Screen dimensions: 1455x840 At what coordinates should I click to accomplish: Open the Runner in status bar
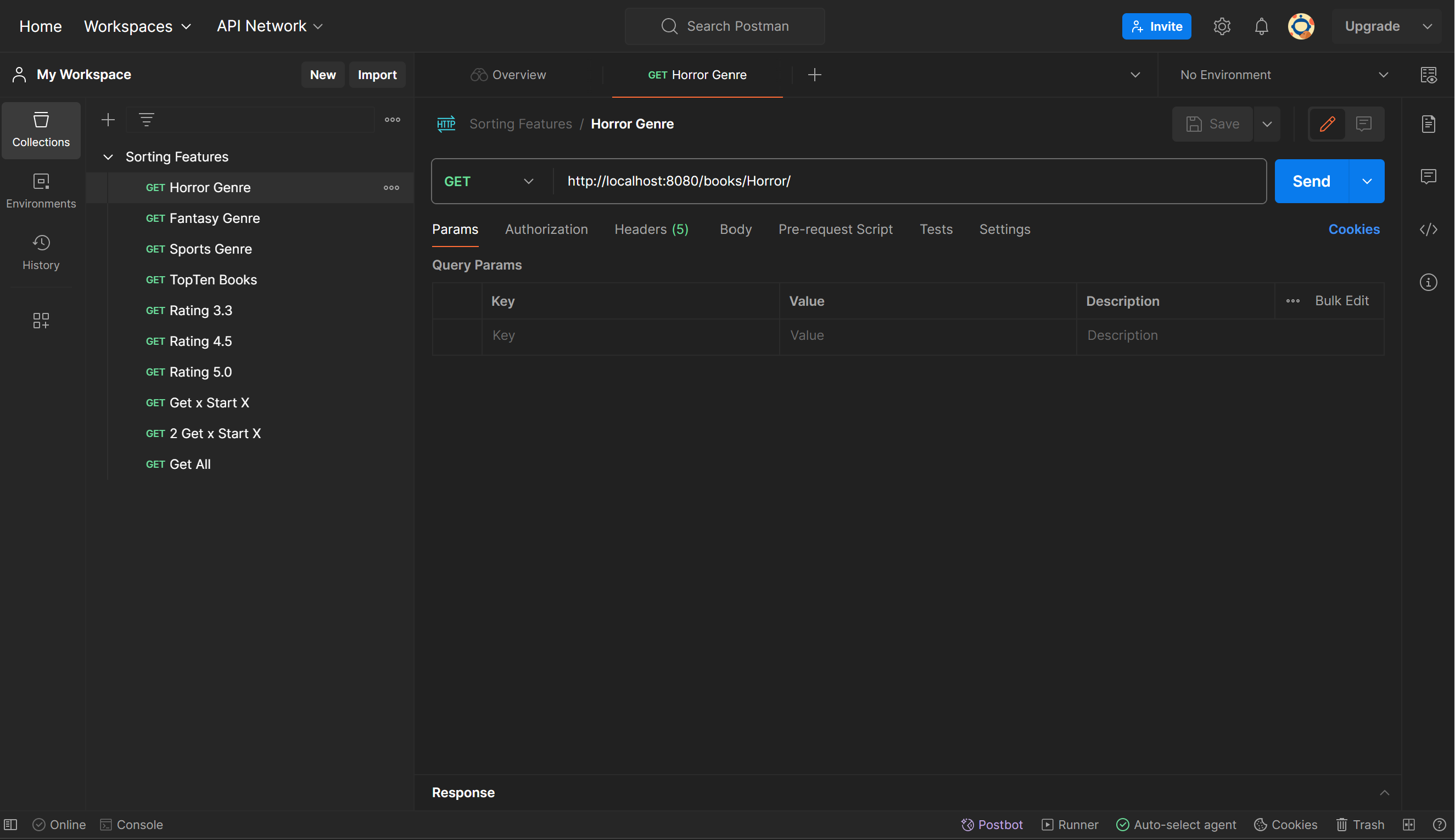pyautogui.click(x=1070, y=825)
